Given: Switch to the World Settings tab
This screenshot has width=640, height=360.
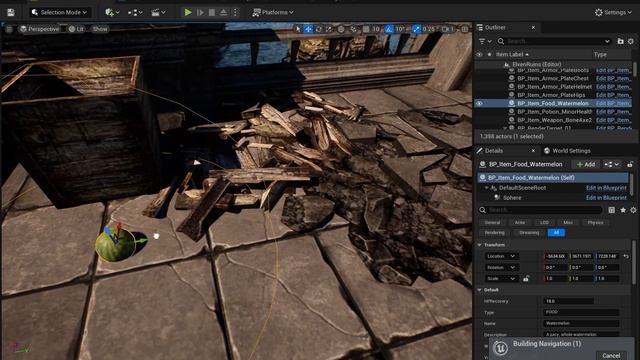Looking at the screenshot, I should click(x=567, y=151).
